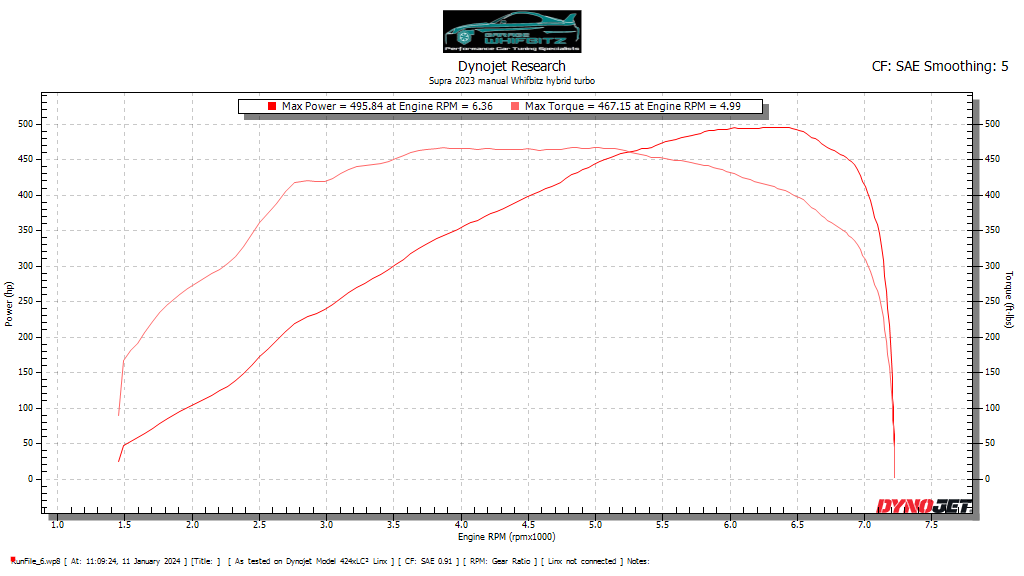This screenshot has height=576, width=1024.
Task: Click the Dynojet logo in the chart corner
Action: (924, 506)
